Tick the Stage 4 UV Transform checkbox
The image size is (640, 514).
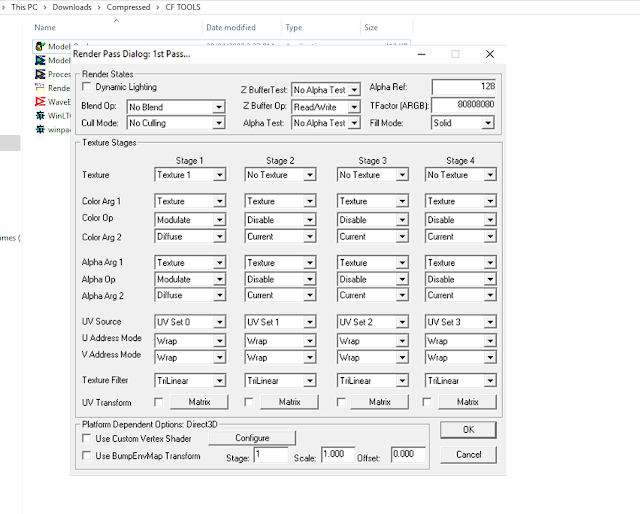point(427,402)
